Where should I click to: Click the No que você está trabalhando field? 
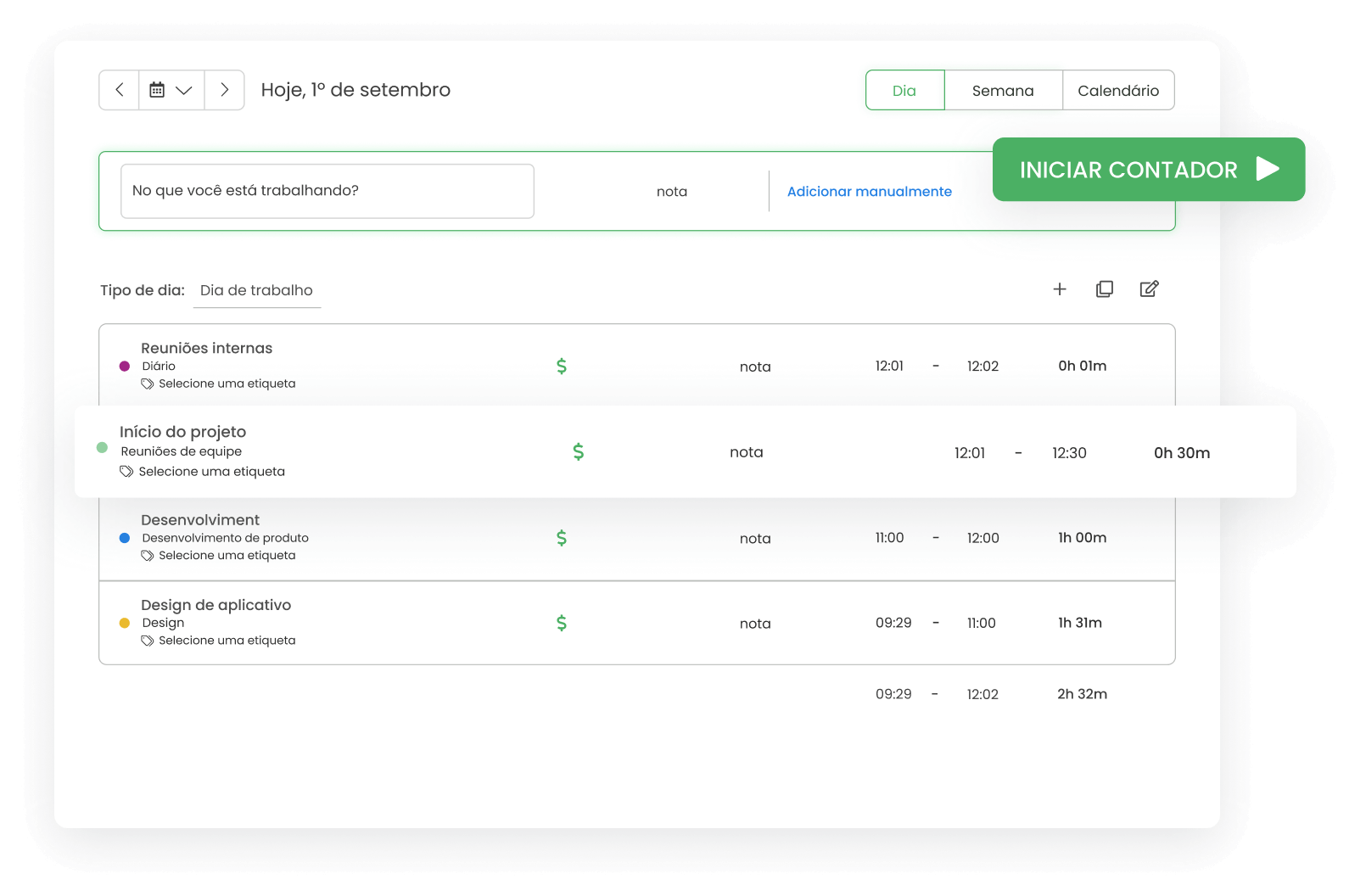(x=327, y=191)
